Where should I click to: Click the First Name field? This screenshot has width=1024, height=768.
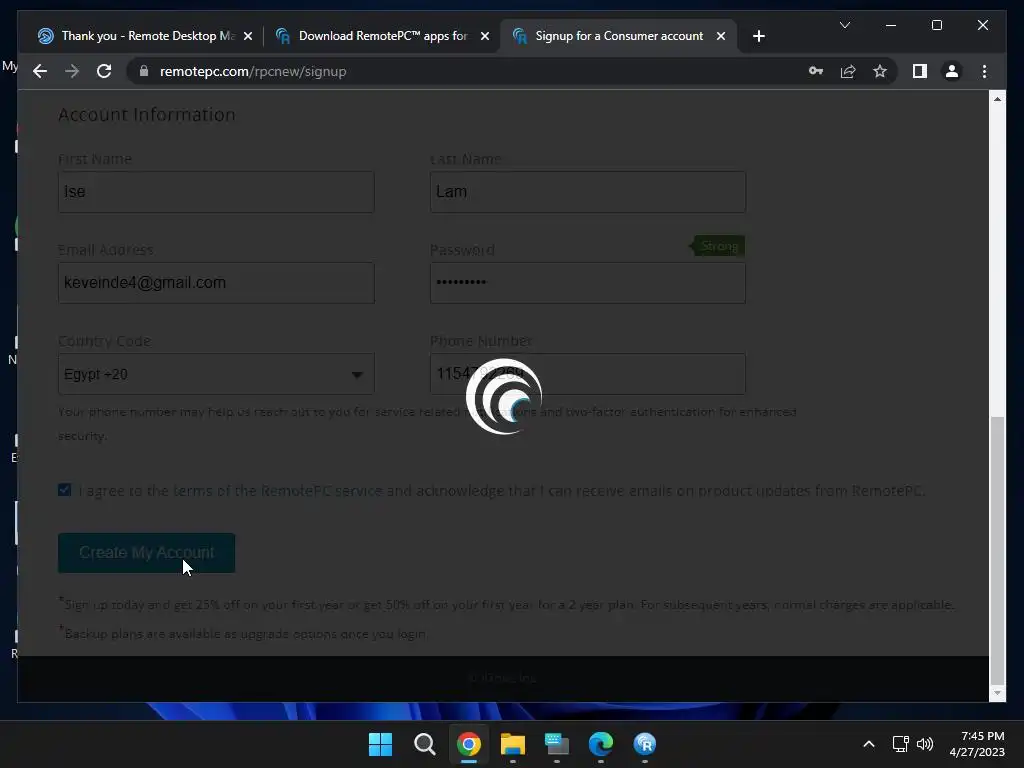216,192
